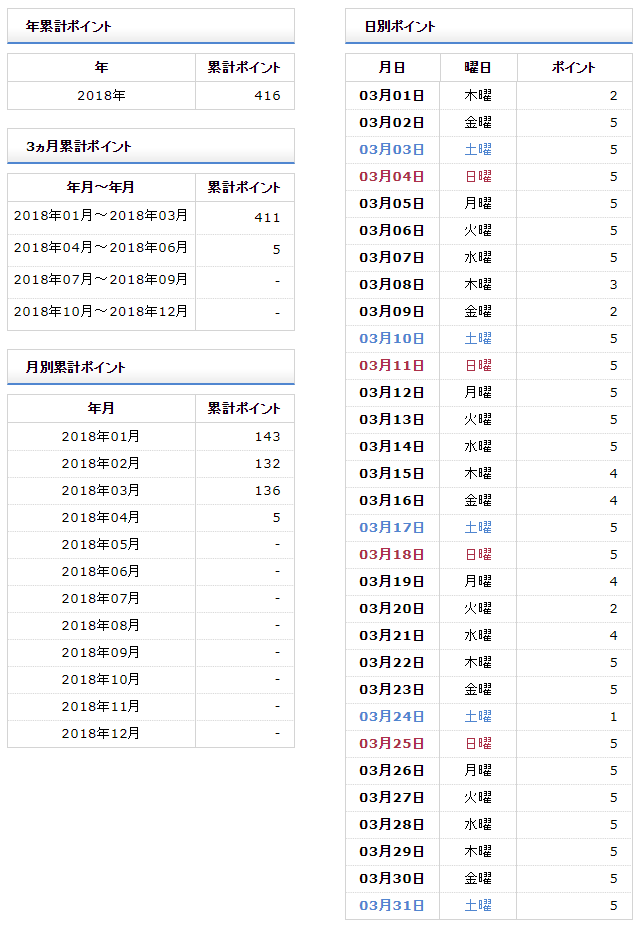Image resolution: width=639 pixels, height=928 pixels.
Task: Select the red 03月04日 Sunday date
Action: [x=392, y=176]
